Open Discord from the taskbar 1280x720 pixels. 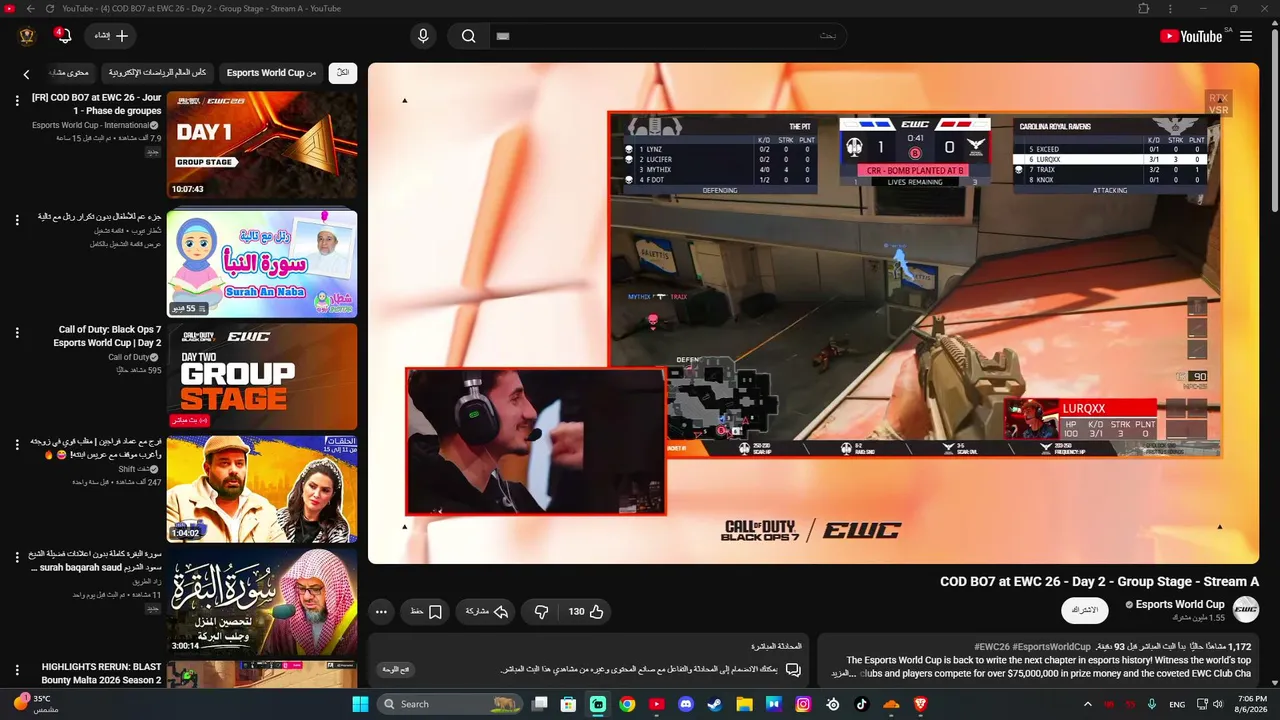685,704
